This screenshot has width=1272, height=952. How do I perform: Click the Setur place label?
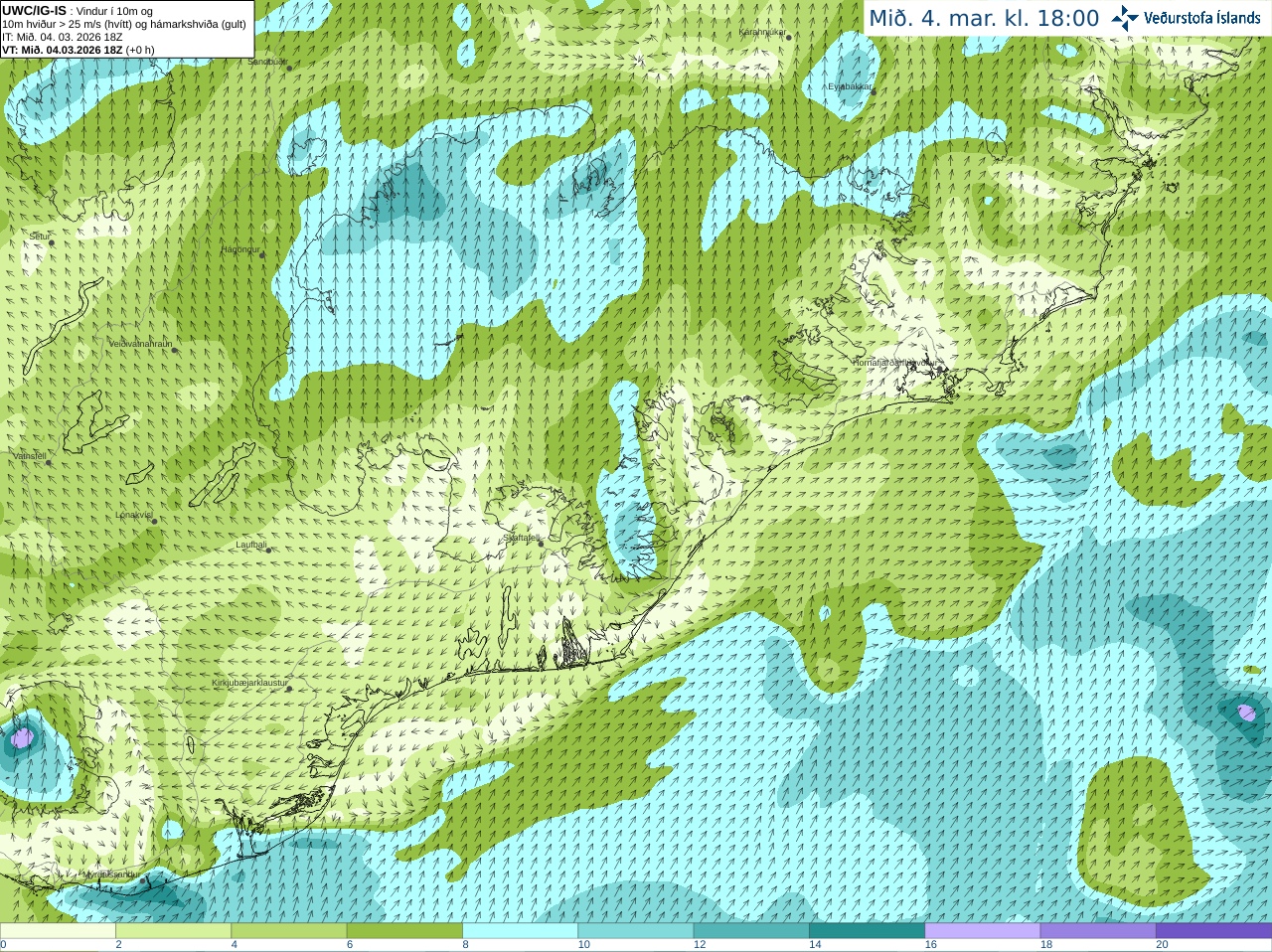click(39, 237)
